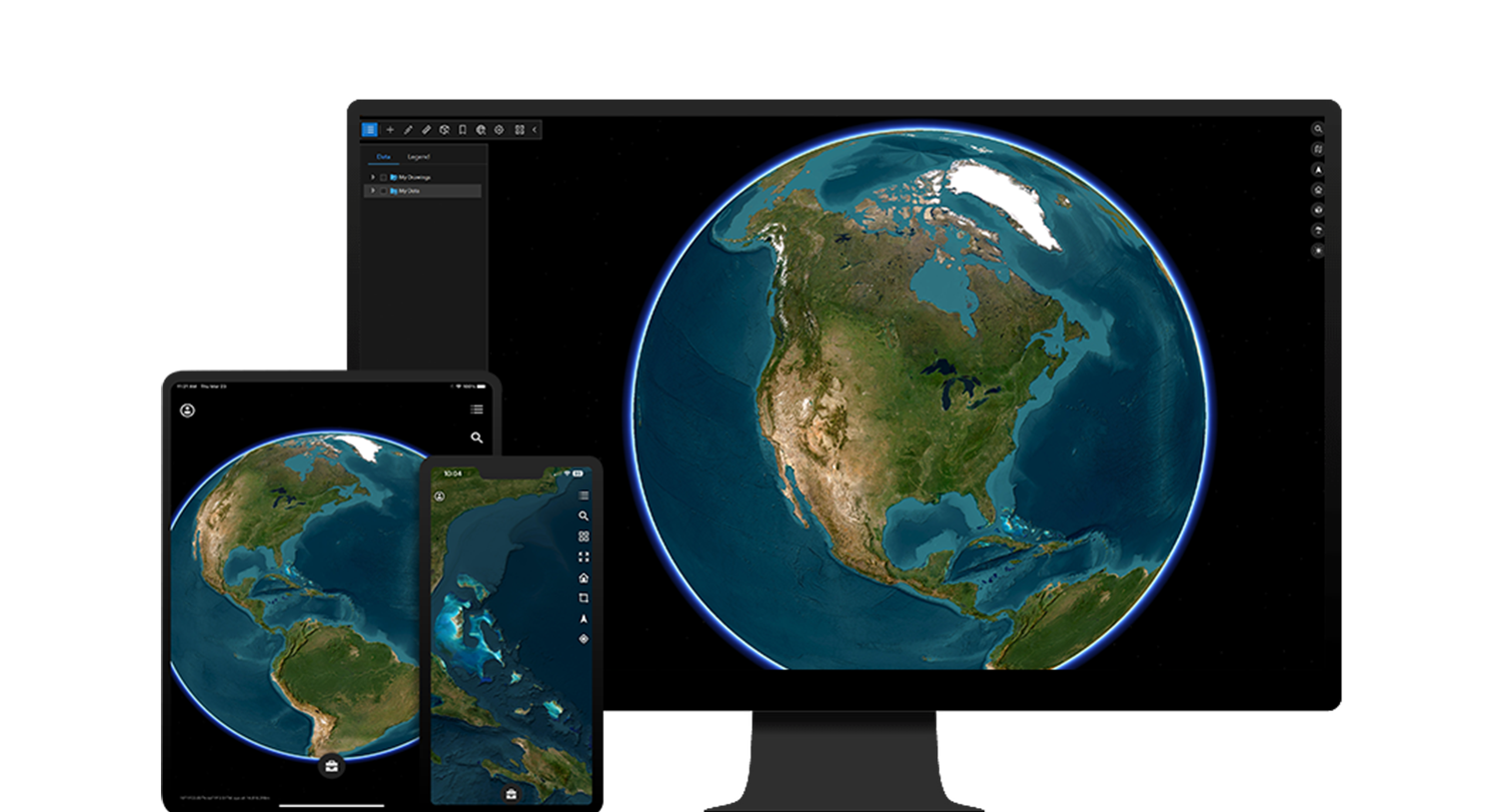Tap the search magnifier on the tablet screen
This screenshot has width=1510, height=812.
tap(476, 438)
